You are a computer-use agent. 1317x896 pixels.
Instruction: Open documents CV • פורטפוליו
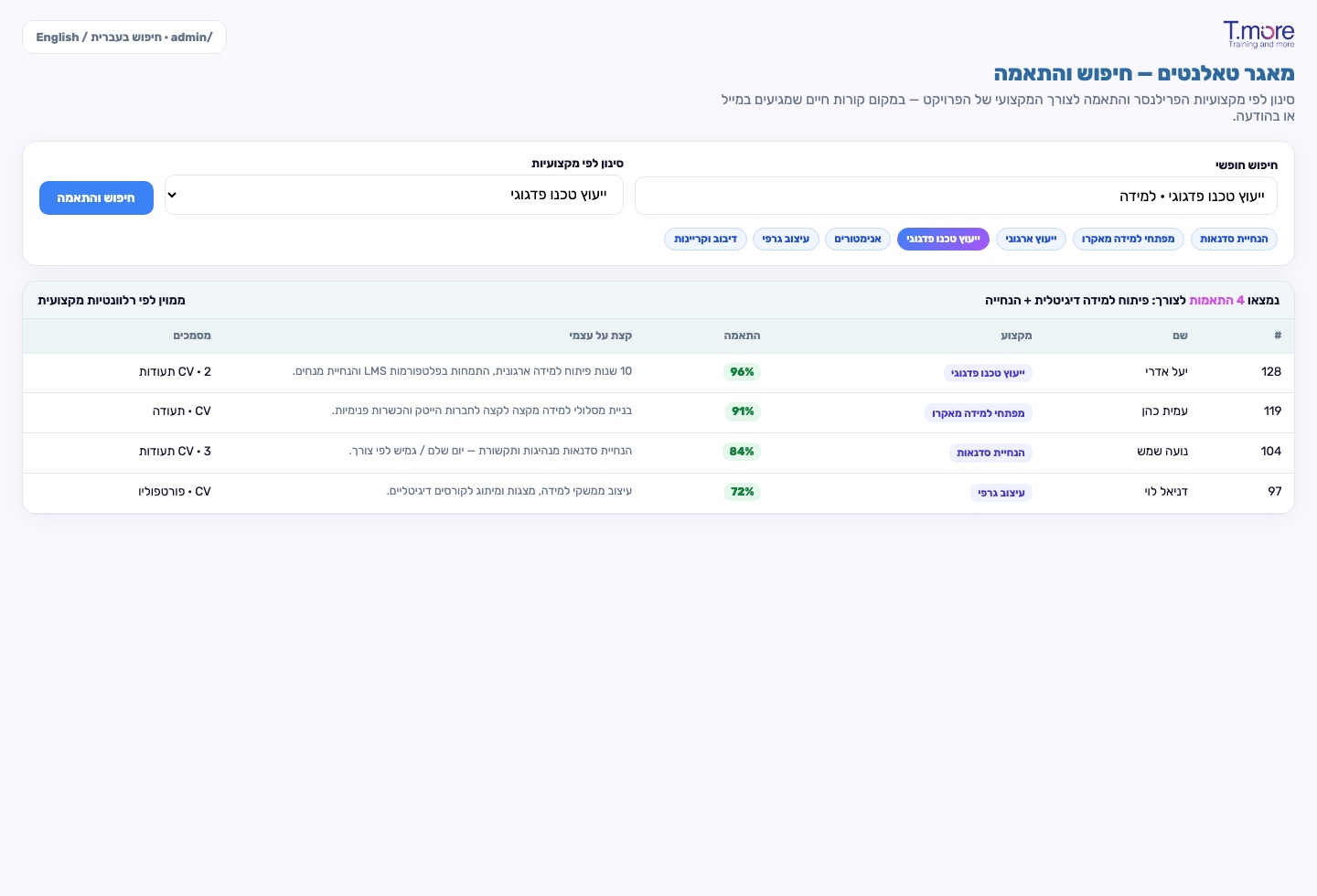pyautogui.click(x=175, y=492)
